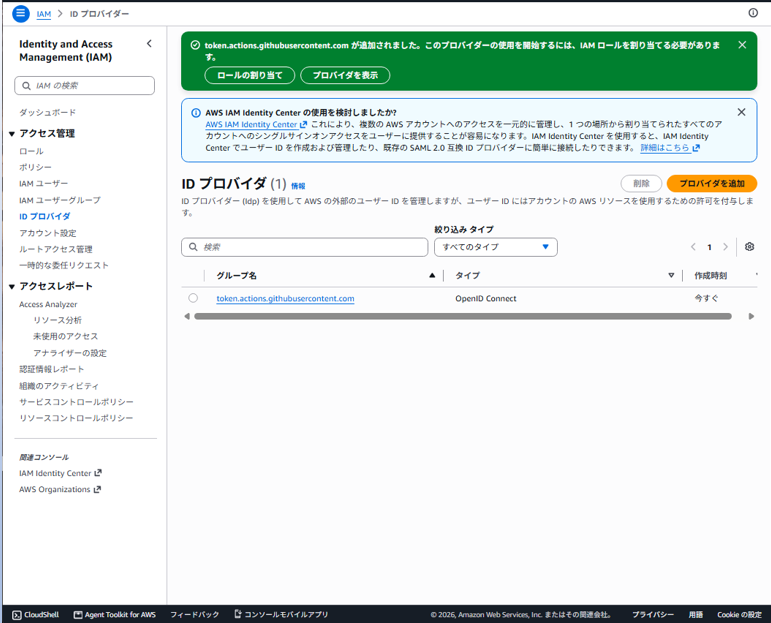
Task: Open サービスコントロールポリシー in sidebar
Action: pyautogui.click(x=76, y=402)
